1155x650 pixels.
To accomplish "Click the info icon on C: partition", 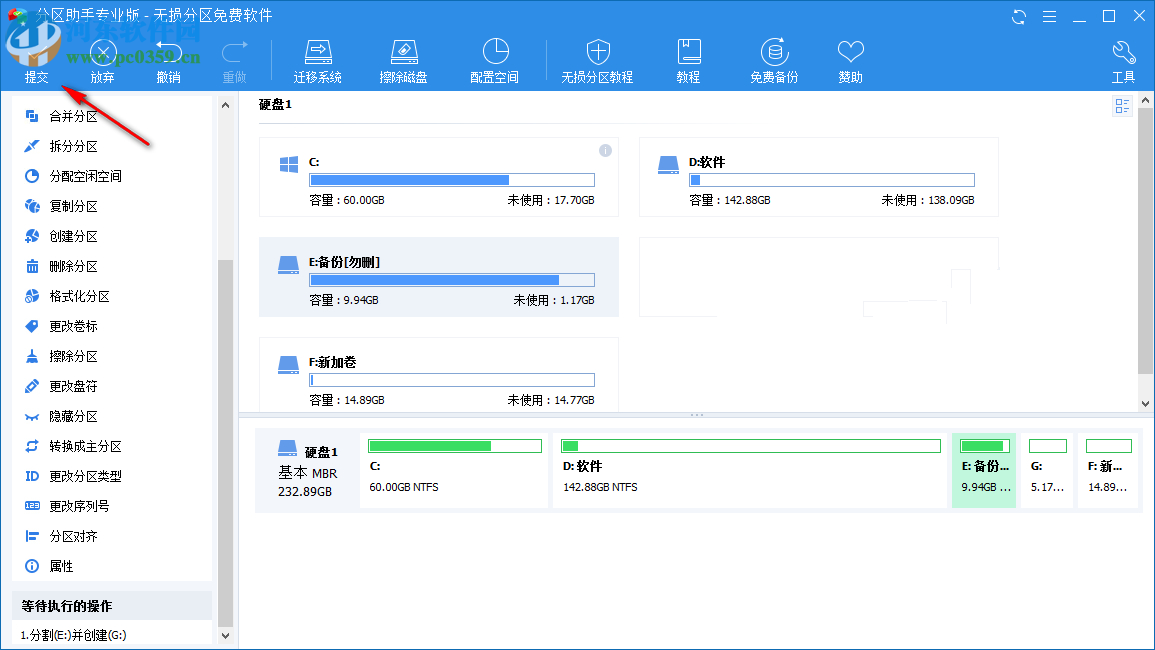I will (x=605, y=150).
